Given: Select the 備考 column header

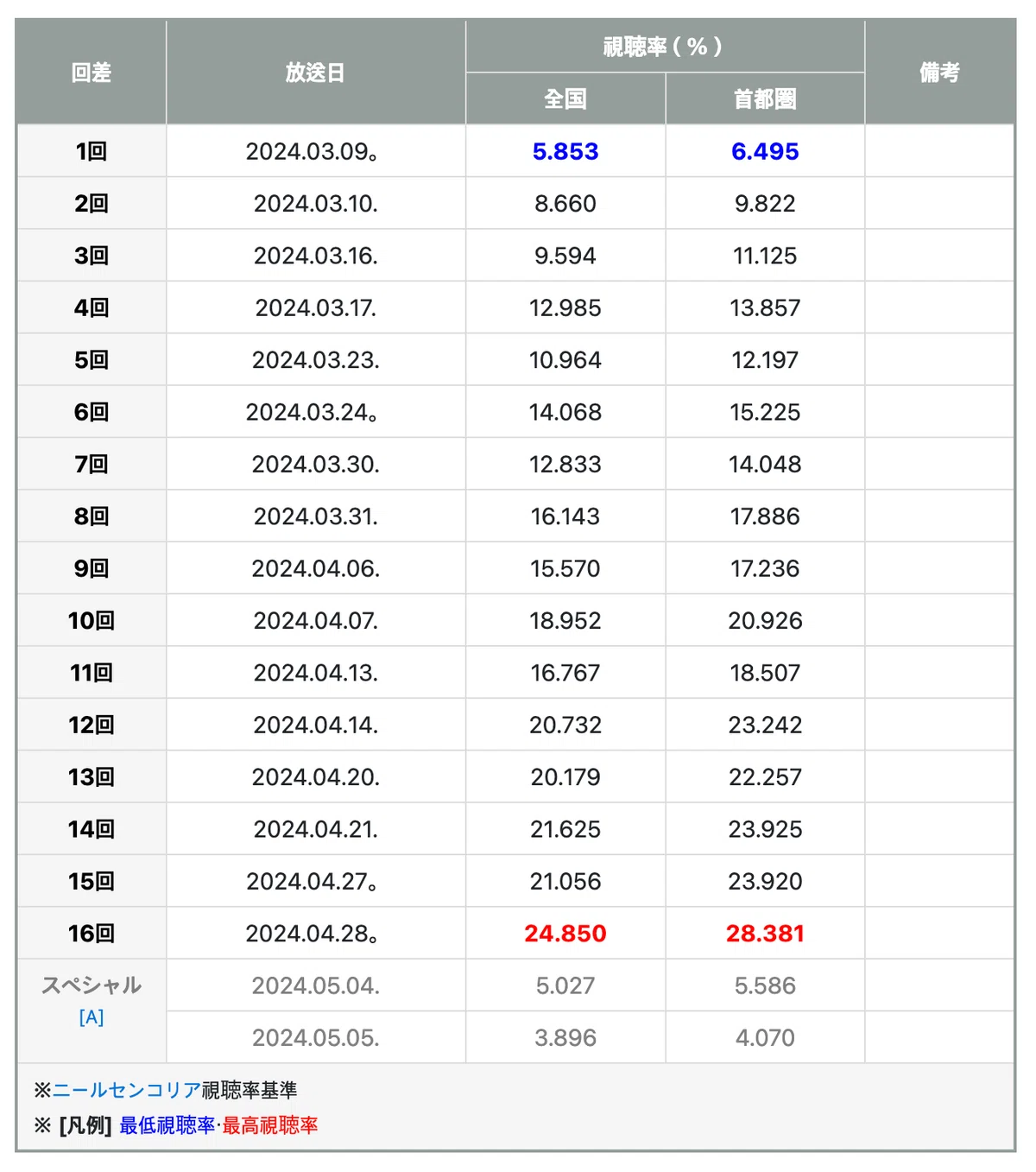Looking at the screenshot, I should pos(939,73).
